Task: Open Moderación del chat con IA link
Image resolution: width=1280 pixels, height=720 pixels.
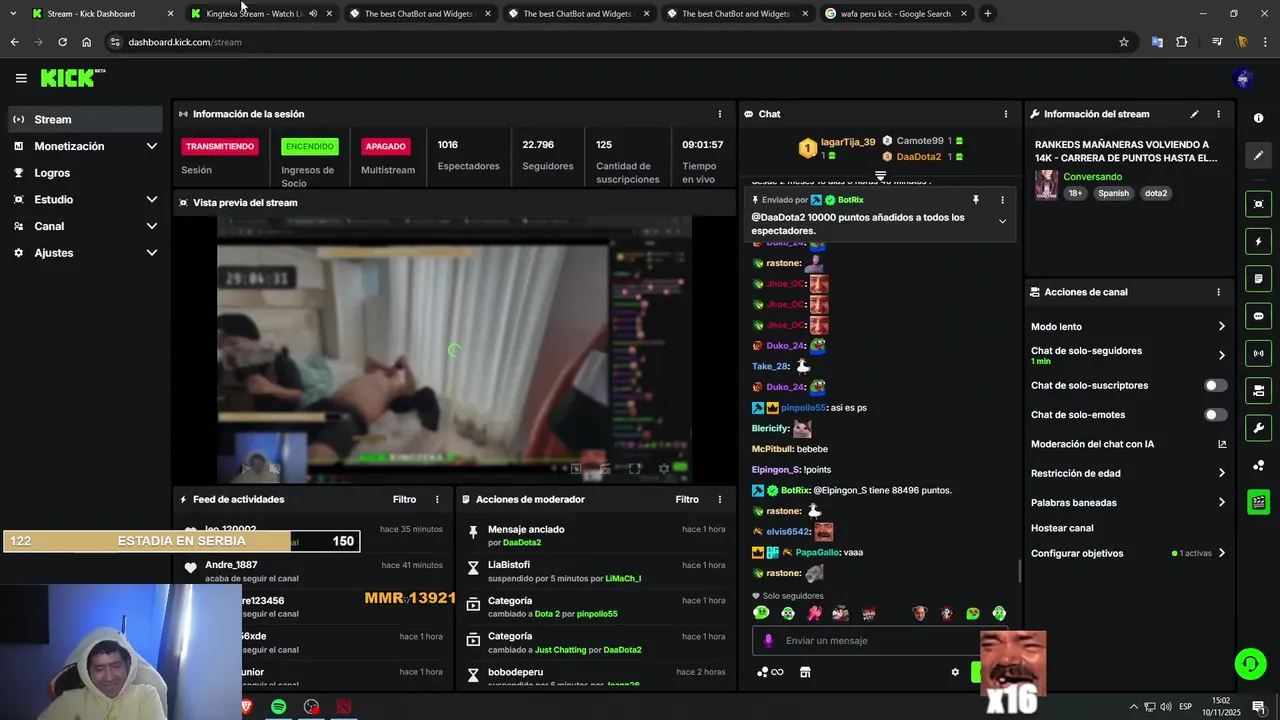Action: pos(1128,444)
